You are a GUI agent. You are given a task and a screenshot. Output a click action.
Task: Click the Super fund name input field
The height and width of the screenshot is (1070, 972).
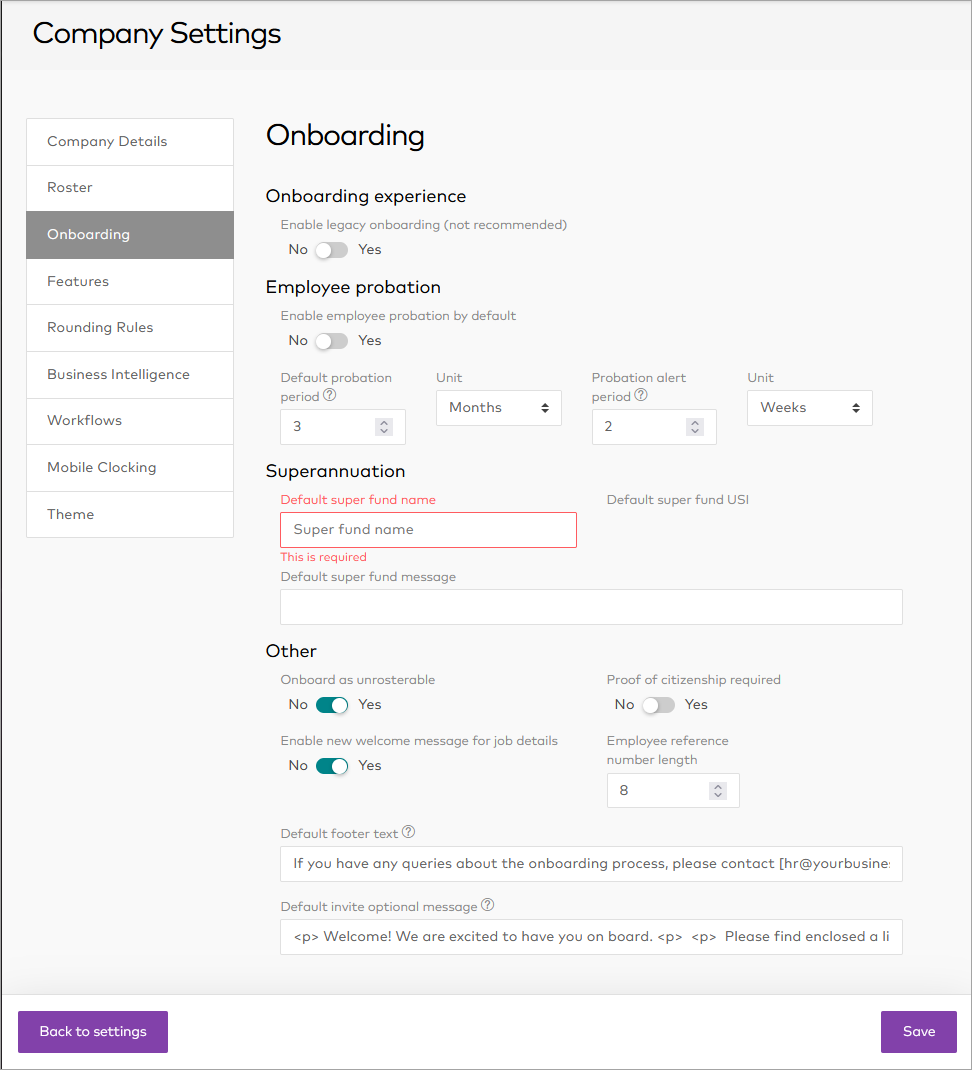point(428,530)
